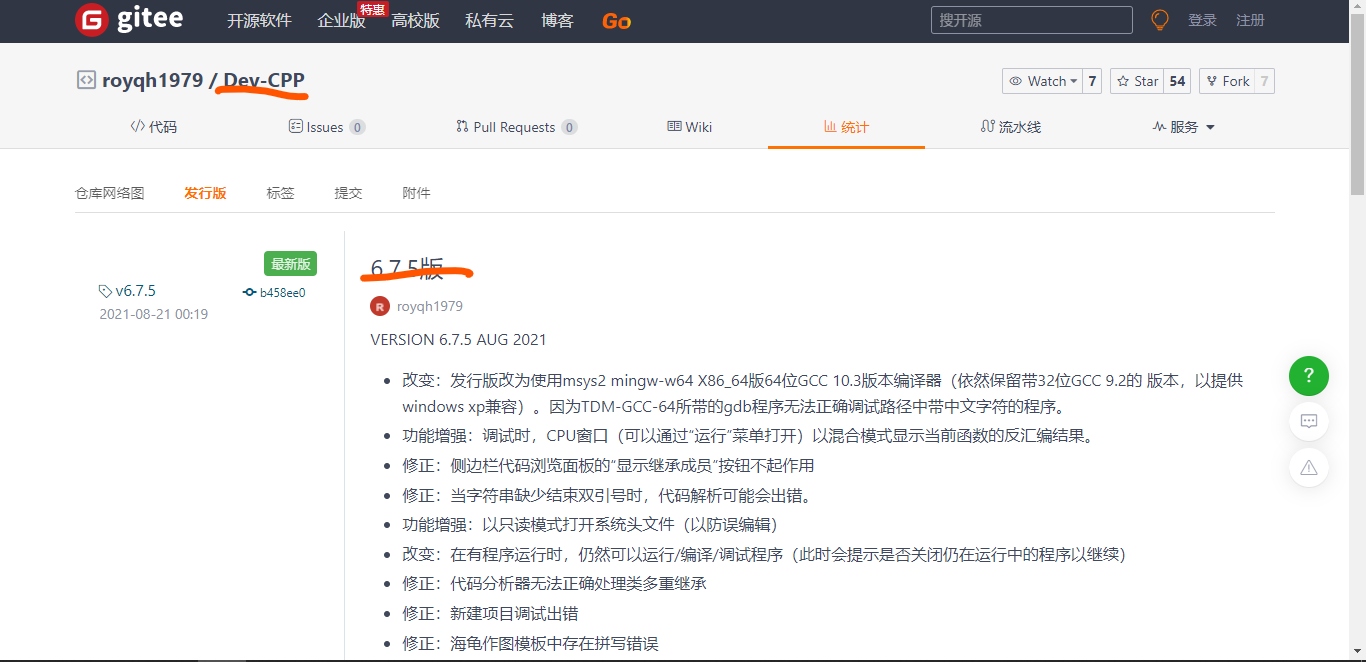This screenshot has height=662, width=1366.
Task: Open 仓库网络图 sub-tab
Action: click(x=110, y=193)
